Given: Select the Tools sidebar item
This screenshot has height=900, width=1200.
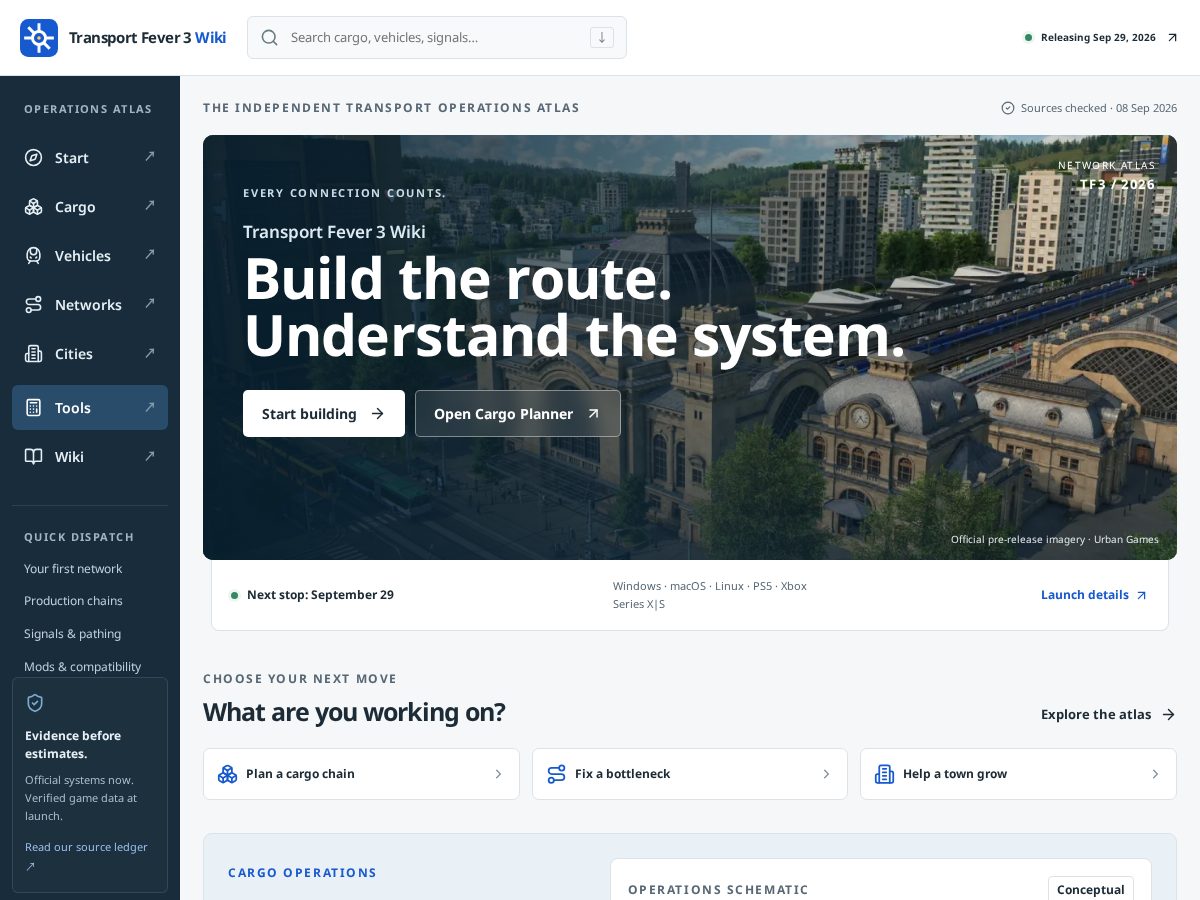Looking at the screenshot, I should (90, 408).
